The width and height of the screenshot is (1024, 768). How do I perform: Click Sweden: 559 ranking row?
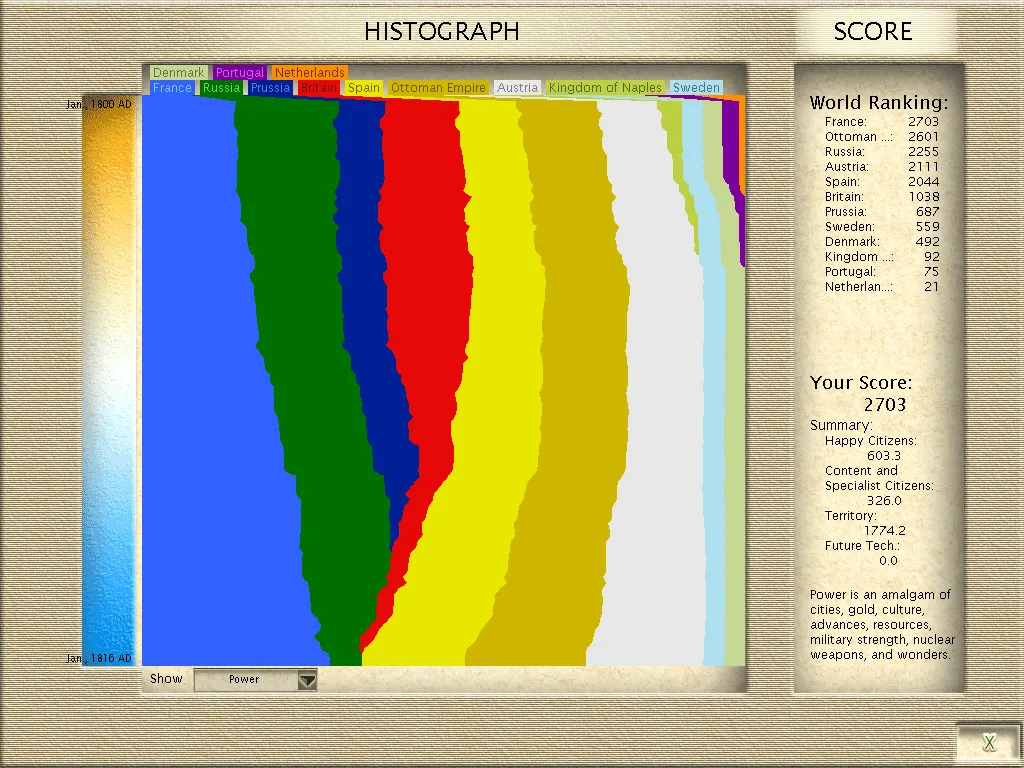pos(882,227)
